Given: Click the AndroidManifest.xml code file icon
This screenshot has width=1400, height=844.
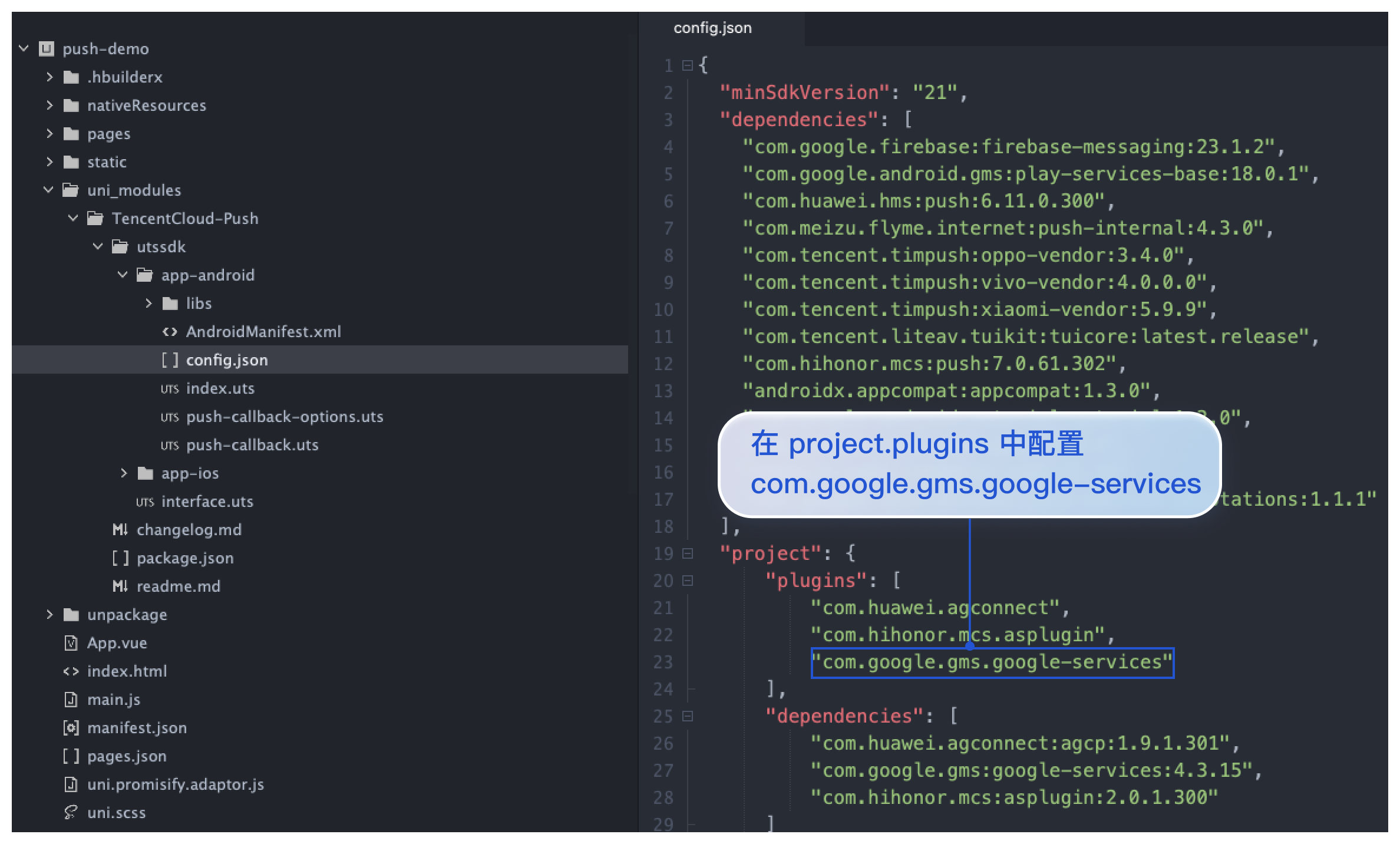Looking at the screenshot, I should [x=170, y=332].
